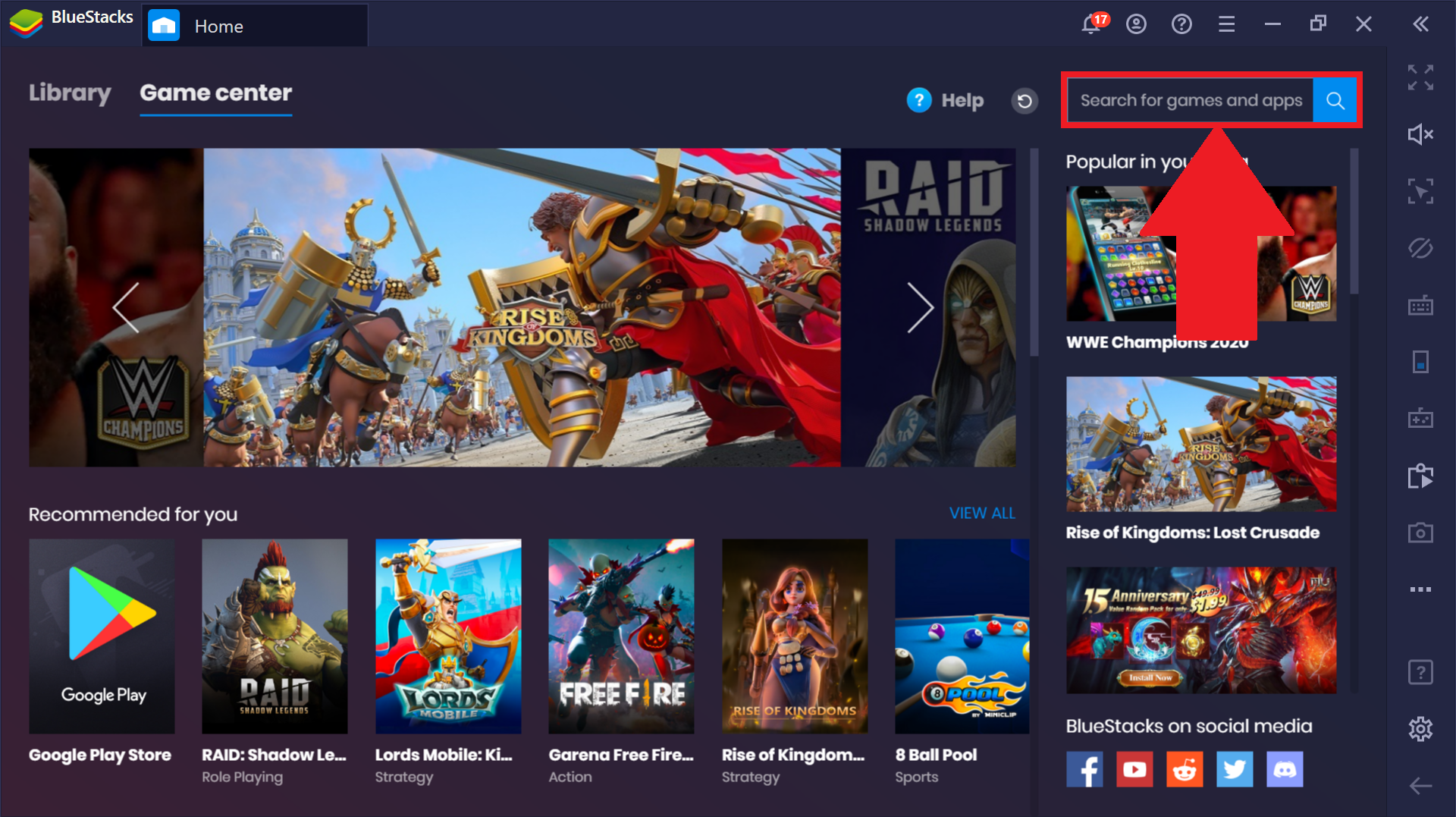The width and height of the screenshot is (1456, 817).
Task: Open the RAID Shadow Legends banner slide
Action: point(929,307)
